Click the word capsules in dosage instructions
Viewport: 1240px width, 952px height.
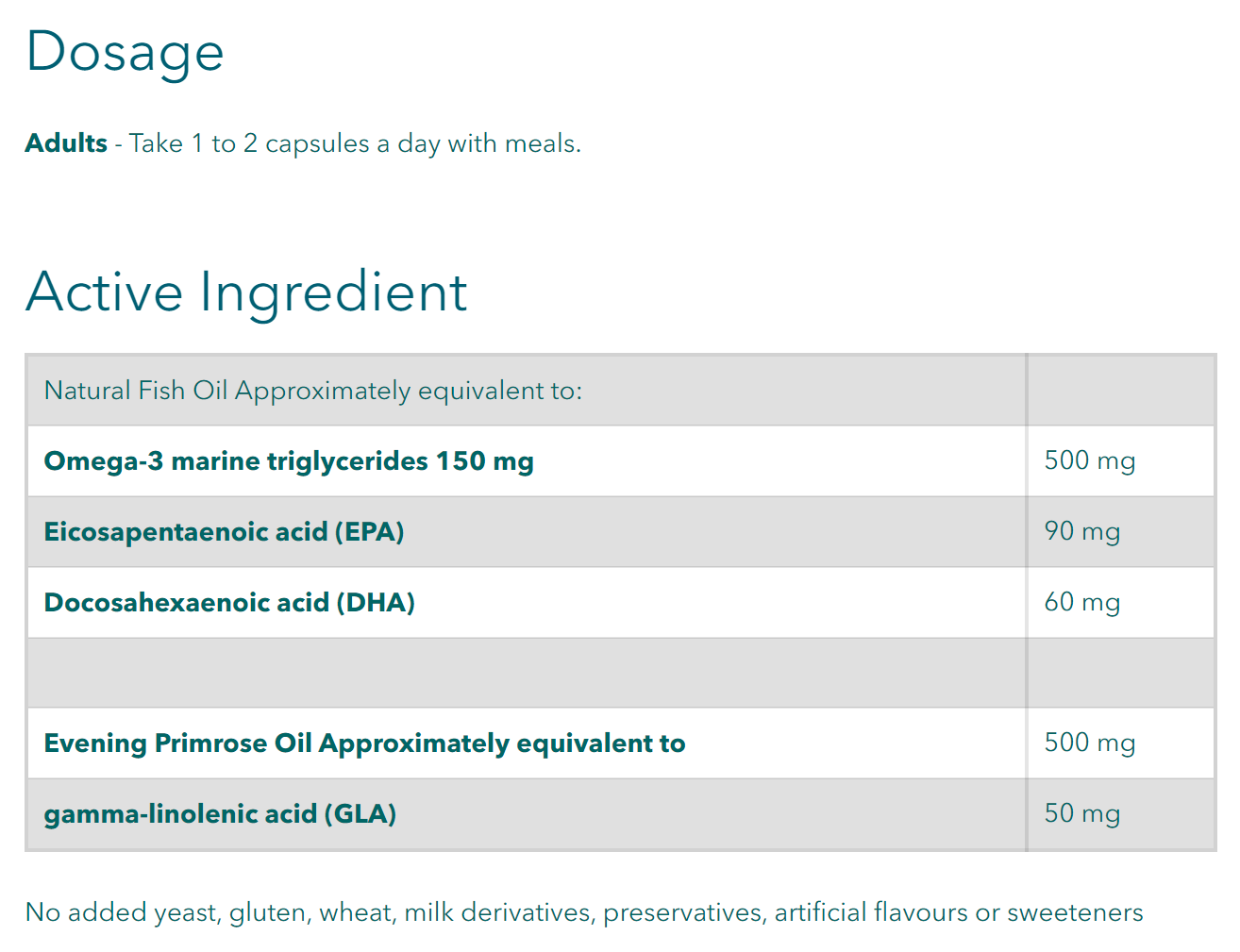pos(317,143)
